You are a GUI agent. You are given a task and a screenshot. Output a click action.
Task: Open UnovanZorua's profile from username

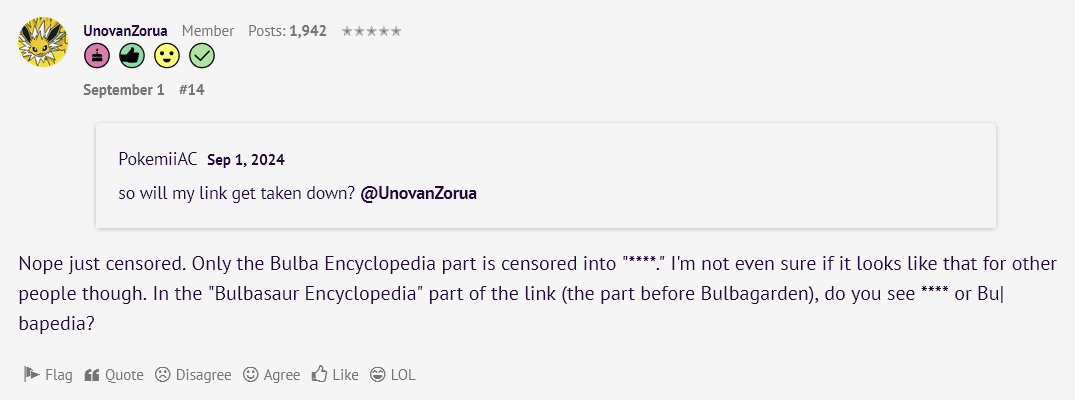coord(125,31)
